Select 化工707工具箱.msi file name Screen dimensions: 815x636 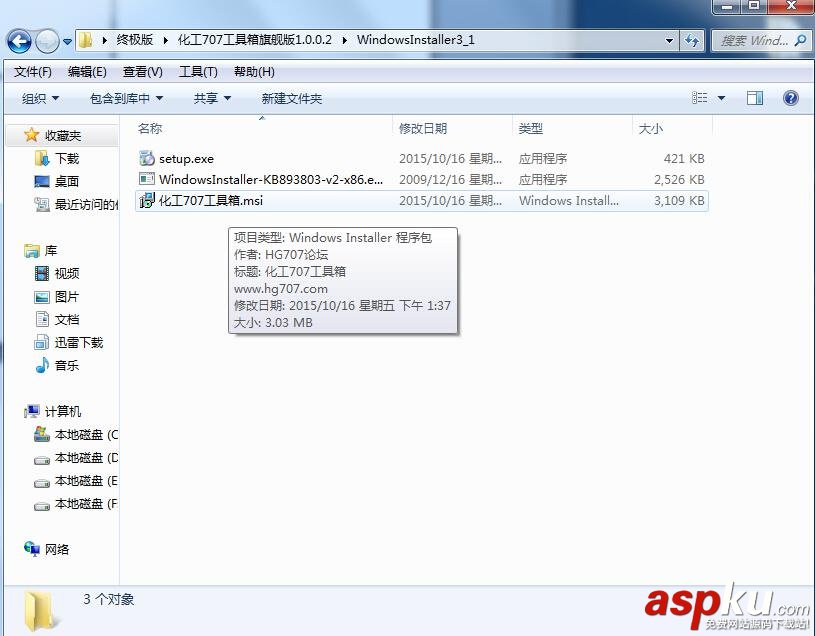coord(211,201)
